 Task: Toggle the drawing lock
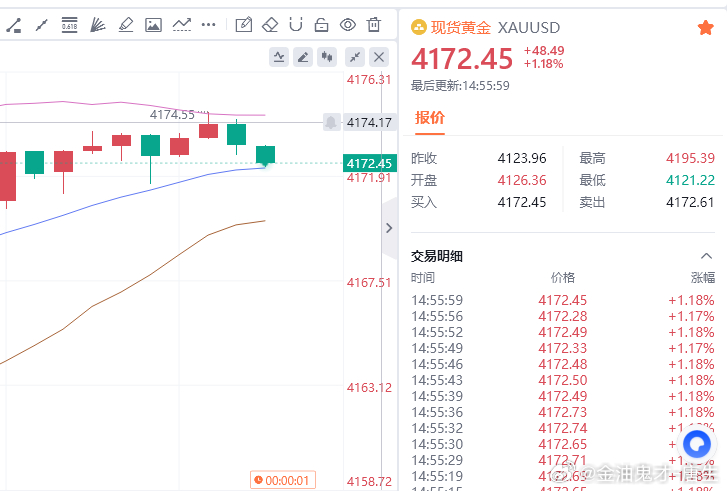pos(321,25)
